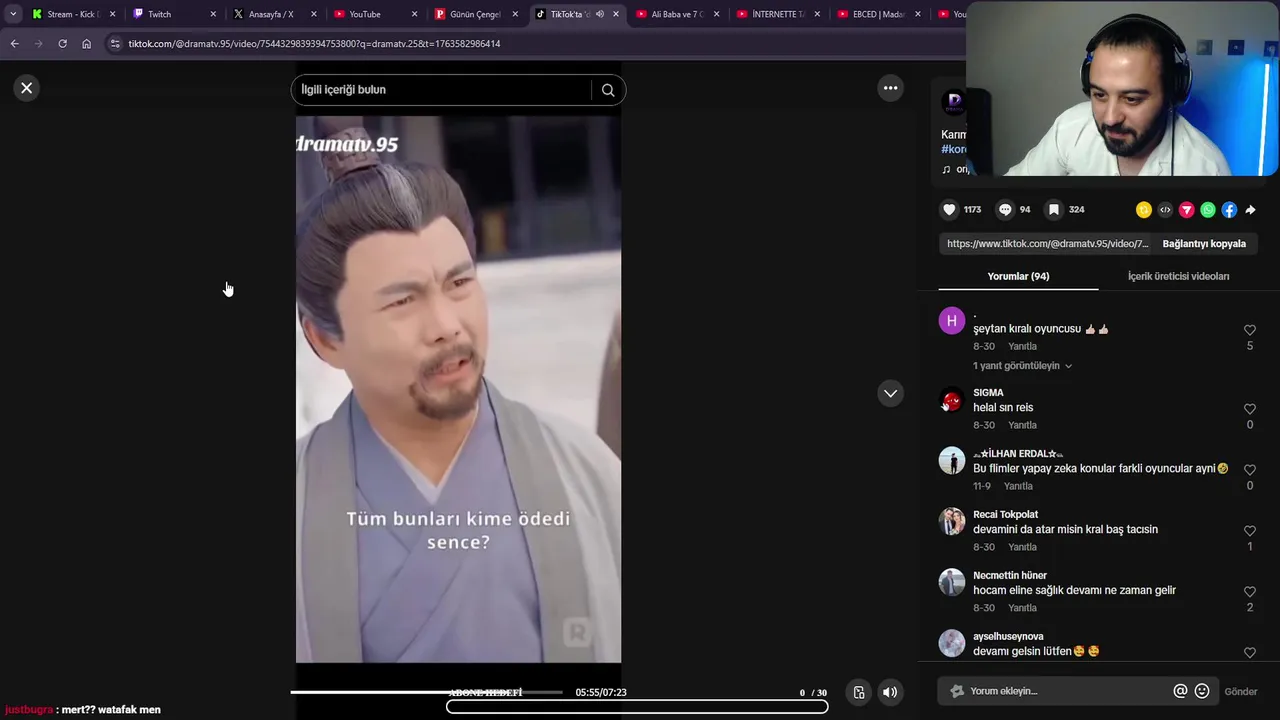The width and height of the screenshot is (1280, 720).
Task: Open SIGMA's profile from username
Action: tap(988, 393)
